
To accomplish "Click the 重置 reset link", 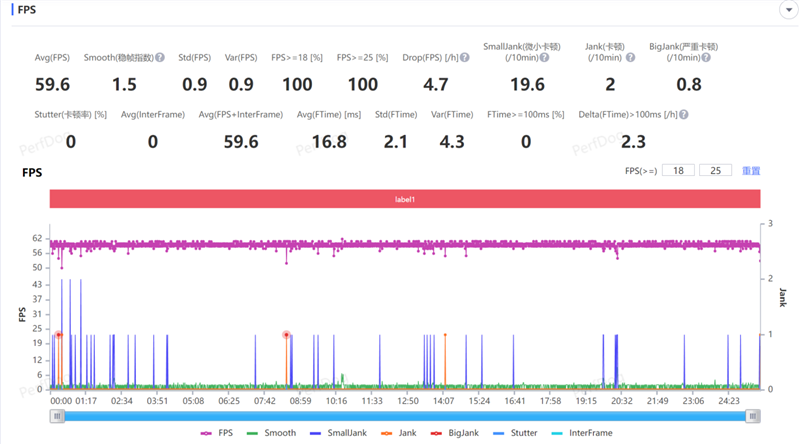I will point(751,171).
